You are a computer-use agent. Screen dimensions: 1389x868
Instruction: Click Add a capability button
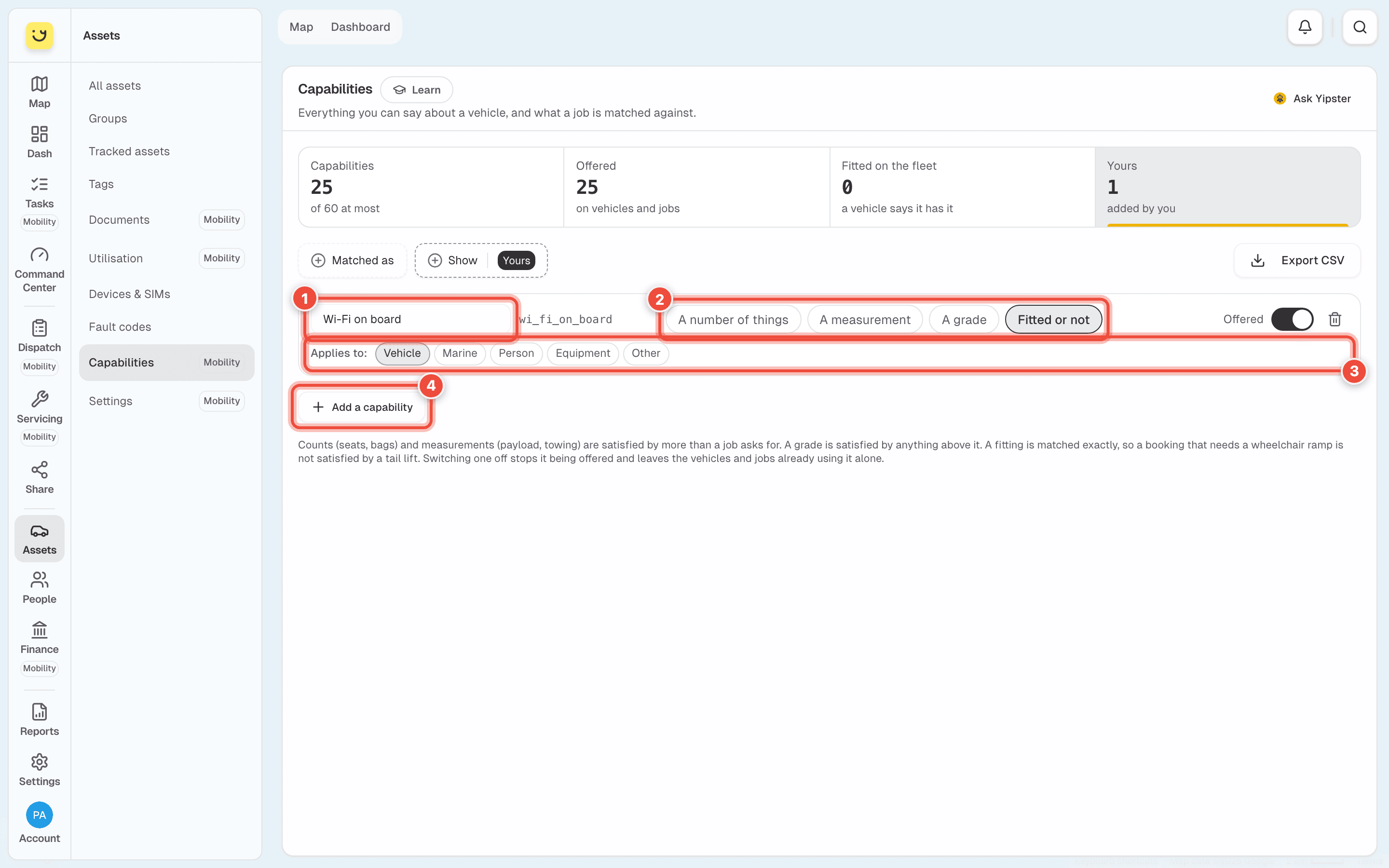[x=362, y=407]
